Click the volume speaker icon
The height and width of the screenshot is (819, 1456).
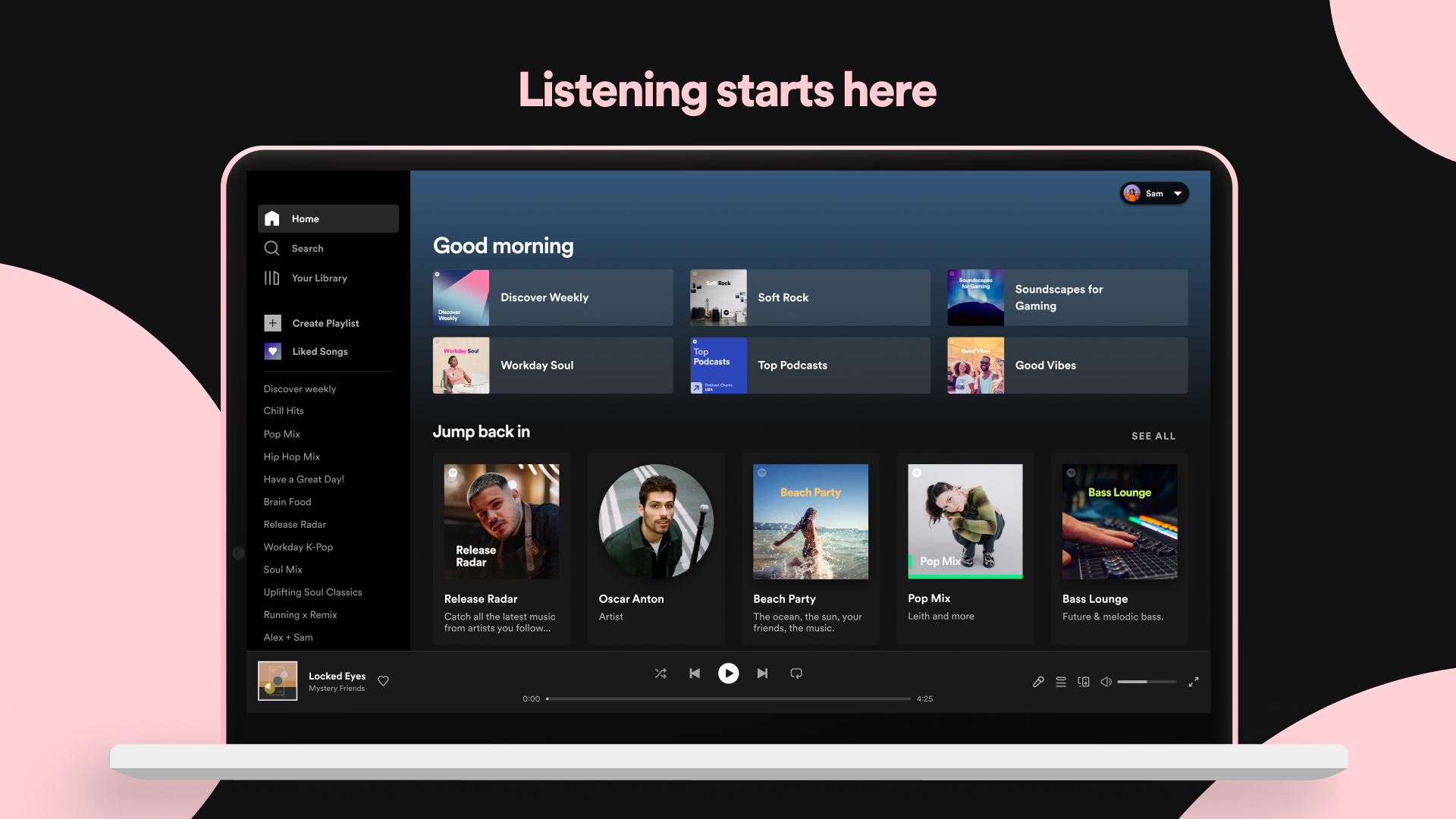(1106, 681)
